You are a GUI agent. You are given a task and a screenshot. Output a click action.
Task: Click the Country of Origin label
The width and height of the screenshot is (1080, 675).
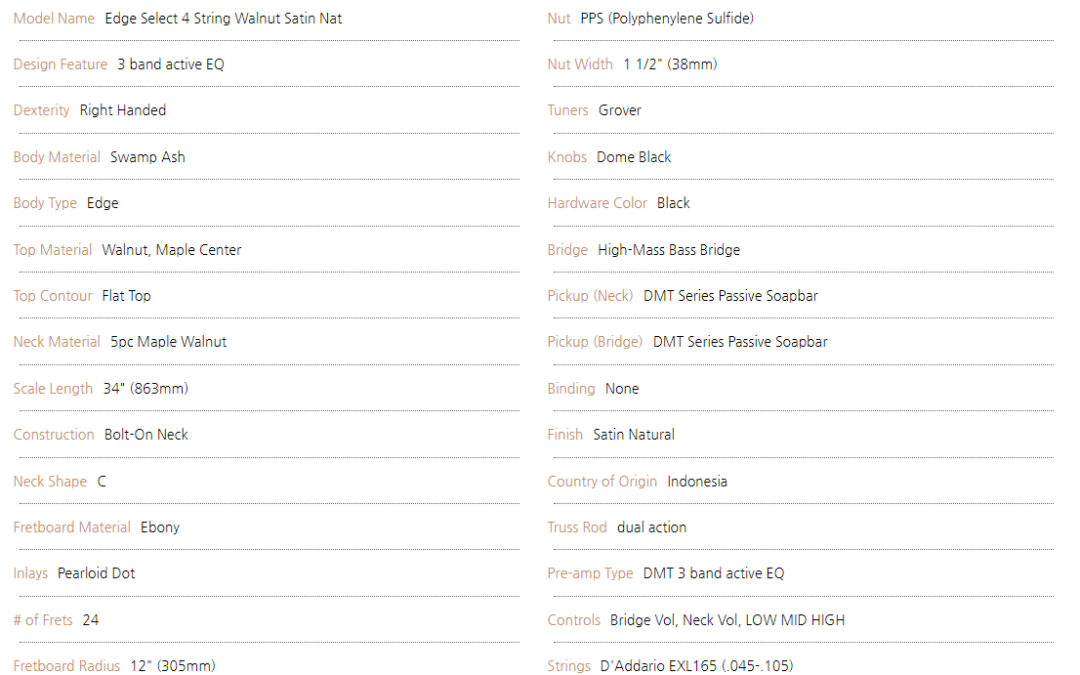[602, 481]
